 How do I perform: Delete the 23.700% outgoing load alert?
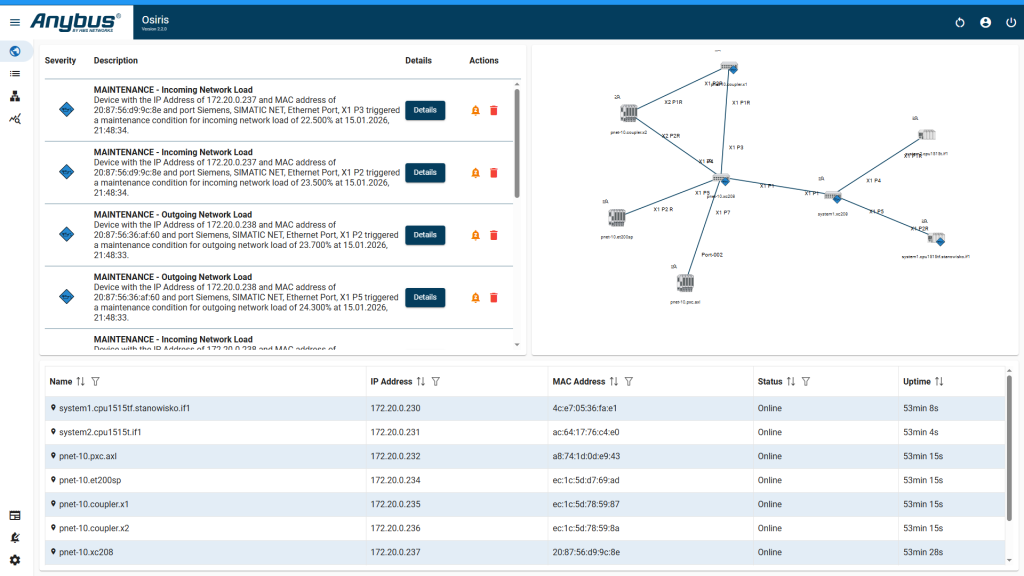coord(494,235)
